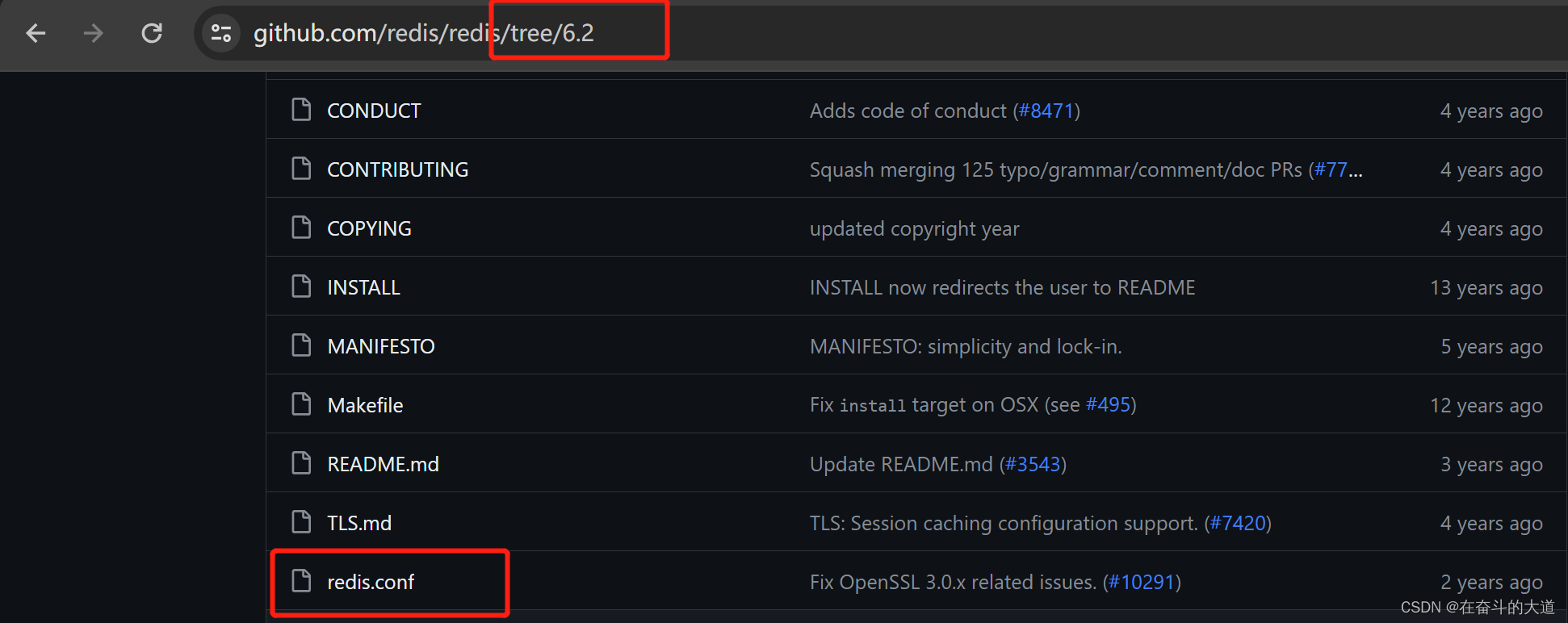The image size is (1568, 623).
Task: Click the file icon next to README.md
Action: 301,463
